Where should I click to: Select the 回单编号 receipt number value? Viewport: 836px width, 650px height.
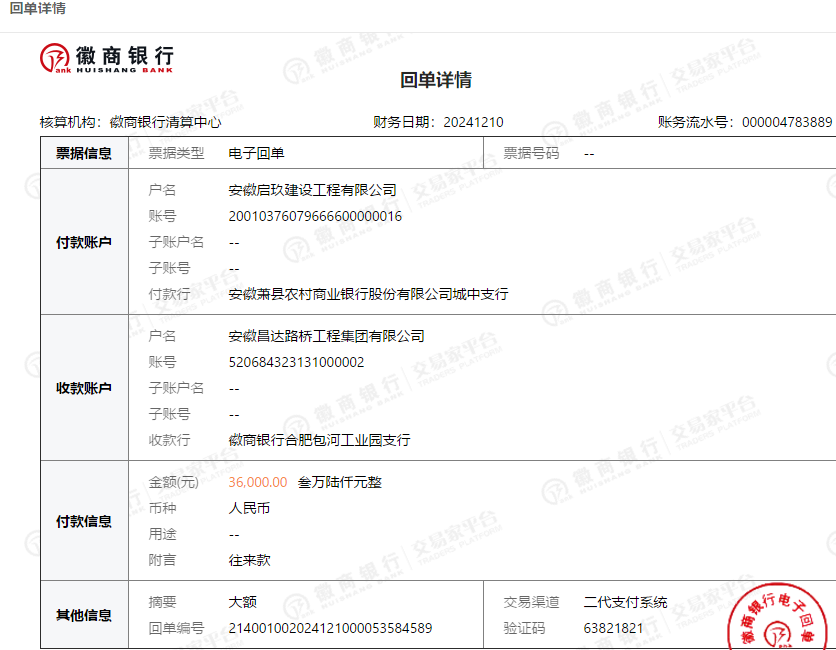click(330, 628)
